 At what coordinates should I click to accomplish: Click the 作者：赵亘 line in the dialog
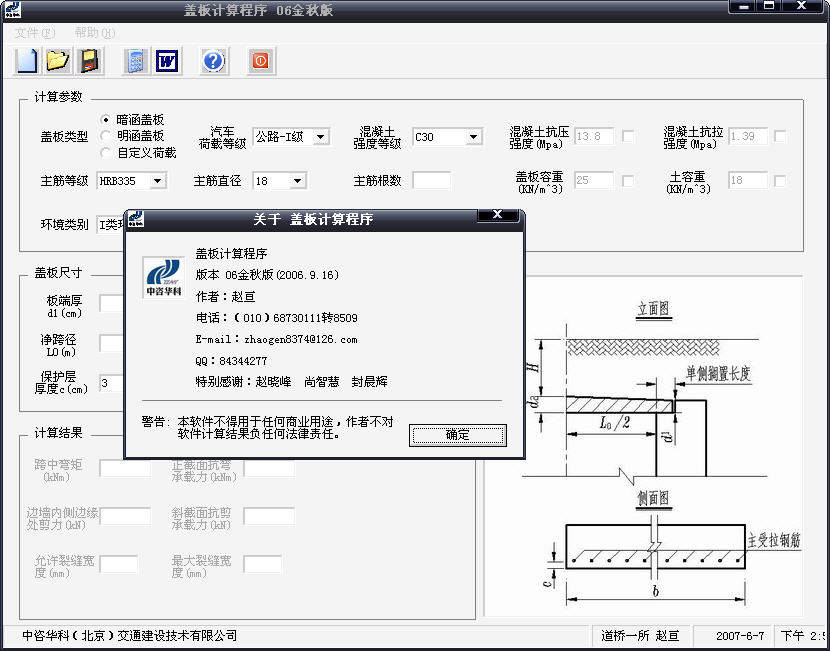point(225,297)
